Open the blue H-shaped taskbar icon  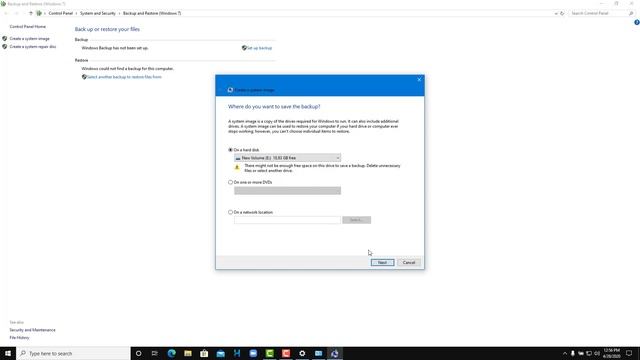[x=237, y=353]
